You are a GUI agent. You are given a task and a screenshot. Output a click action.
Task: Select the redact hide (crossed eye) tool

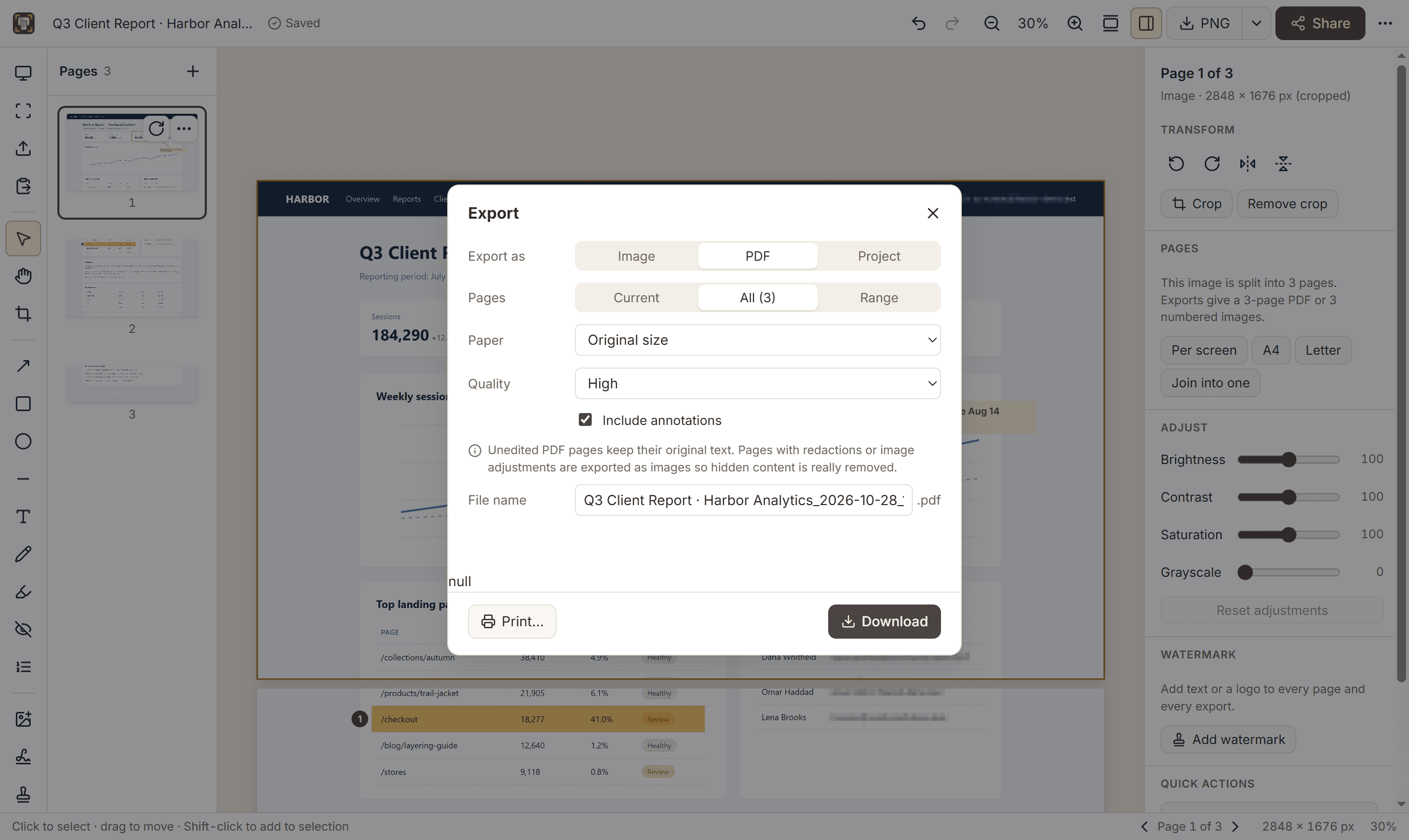click(23, 629)
